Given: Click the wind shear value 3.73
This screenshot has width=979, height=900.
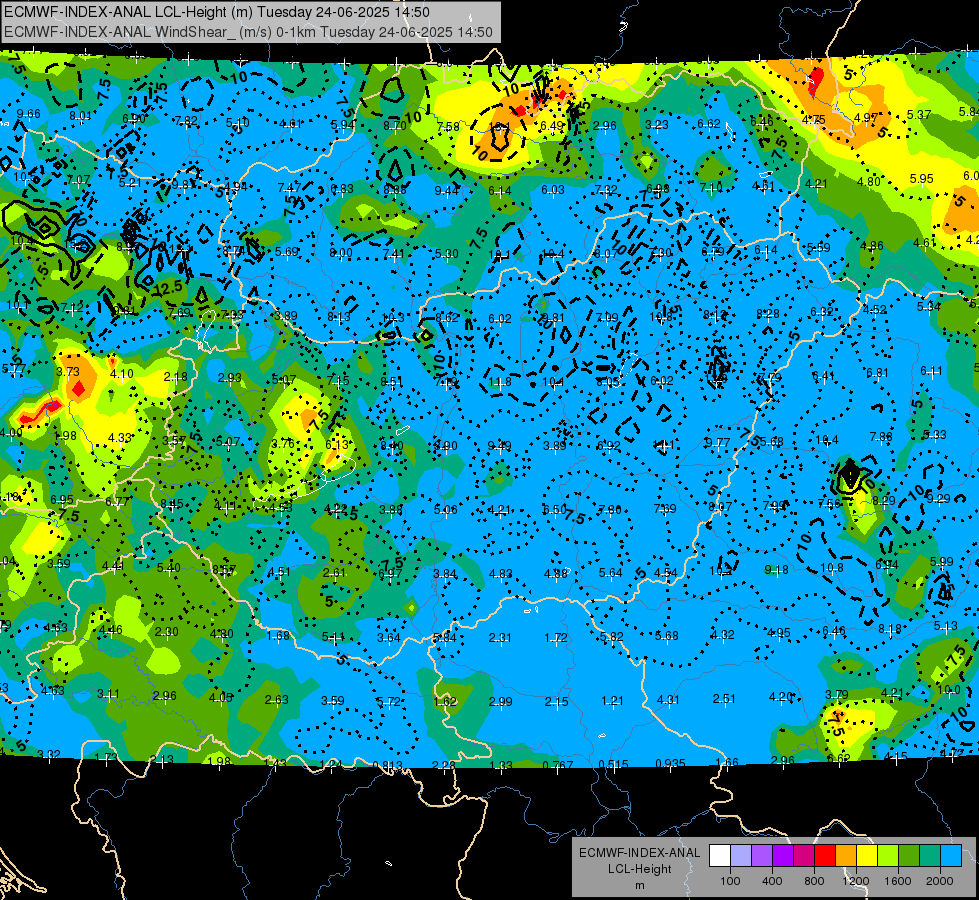Looking at the screenshot, I should (x=67, y=372).
